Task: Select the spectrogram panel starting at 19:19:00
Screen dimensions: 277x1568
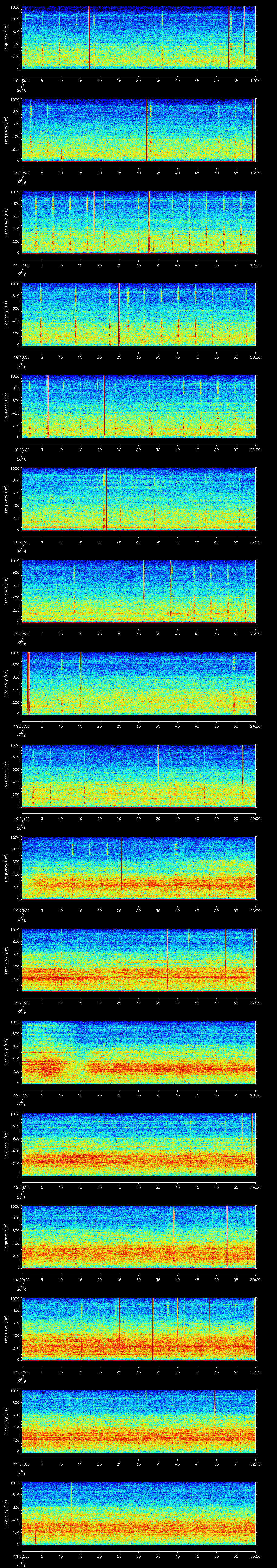Action: [138, 315]
